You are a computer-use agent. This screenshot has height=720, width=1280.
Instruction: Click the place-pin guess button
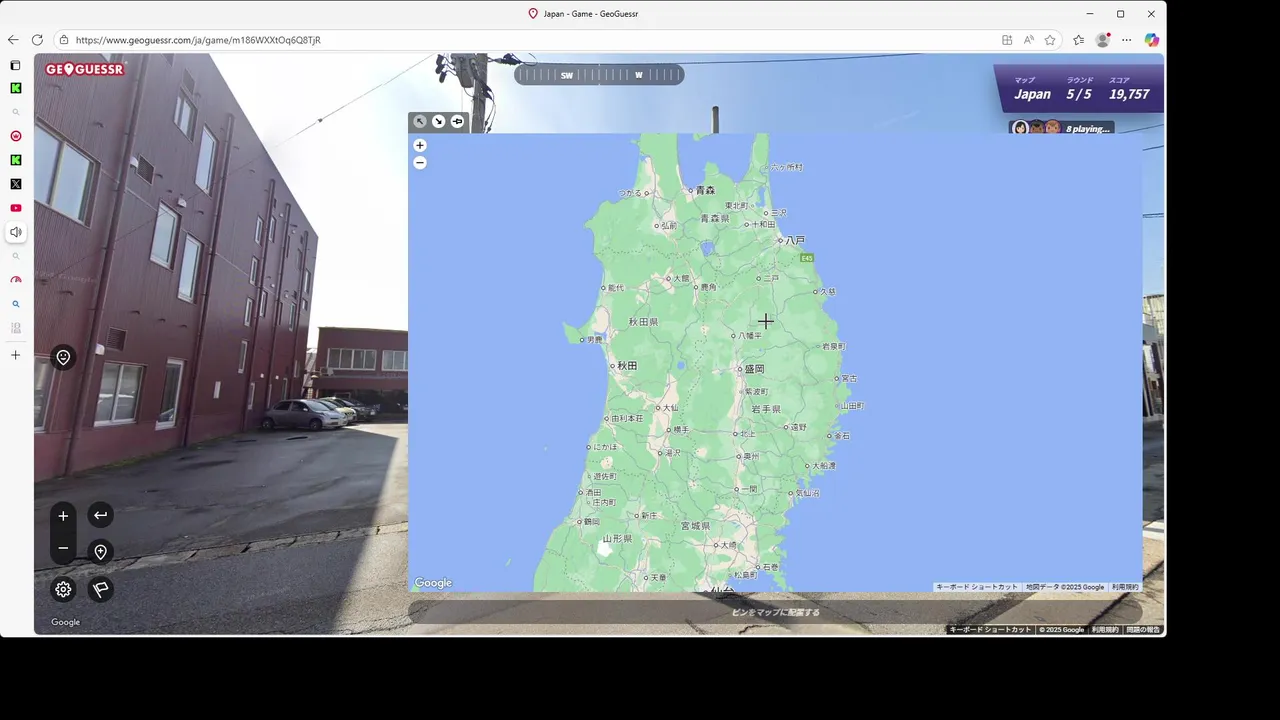coord(775,612)
